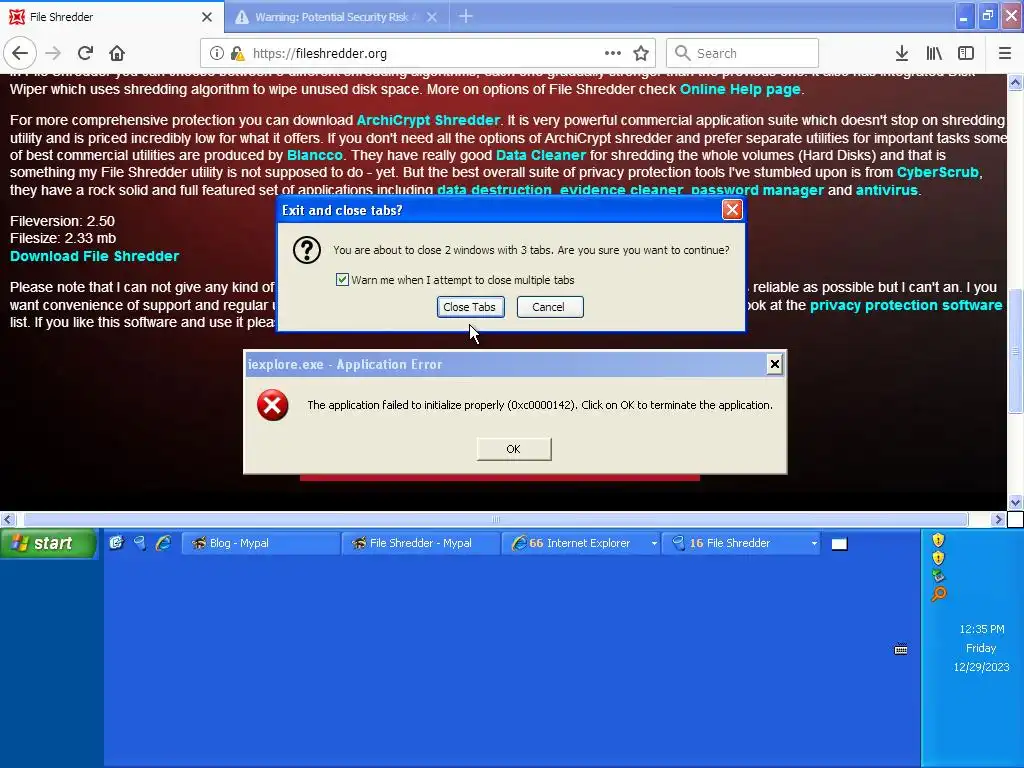
Task: Click the first quick launch icon beside start
Action: coord(116,543)
